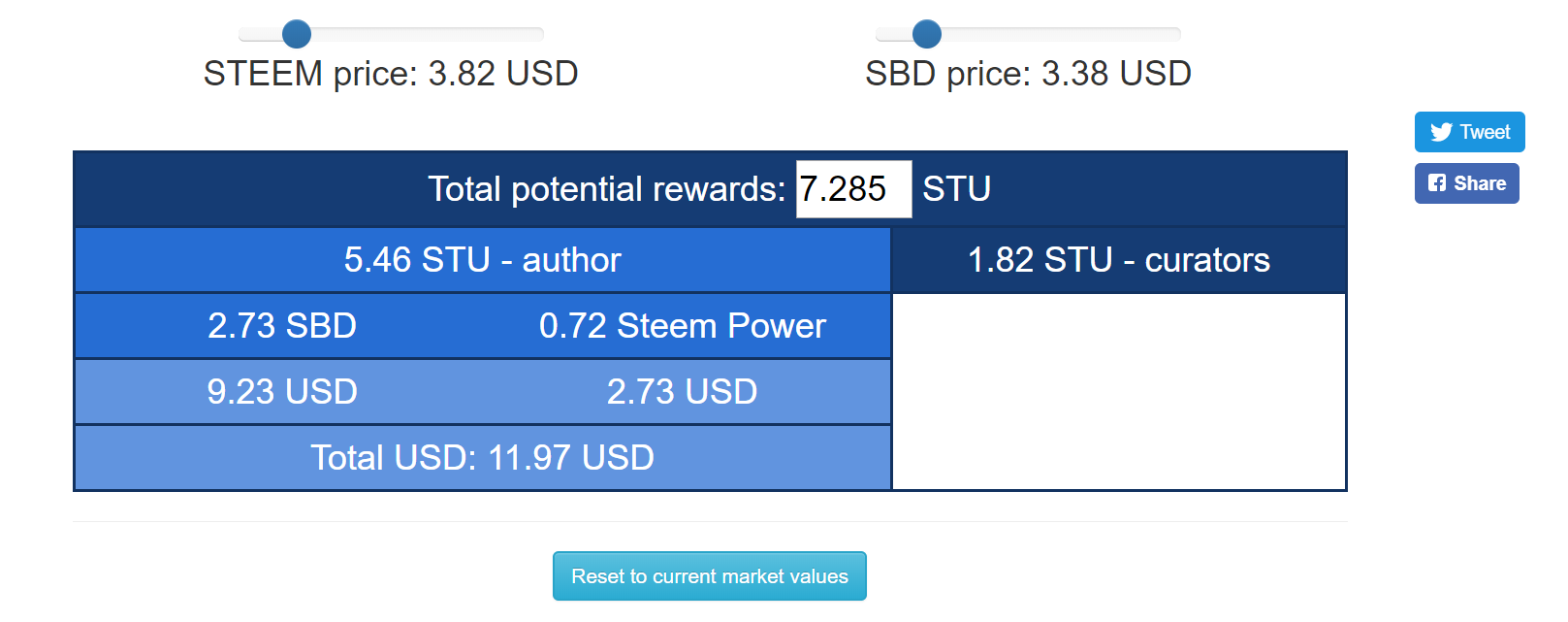Click the 2.73 SBD value

tap(282, 326)
